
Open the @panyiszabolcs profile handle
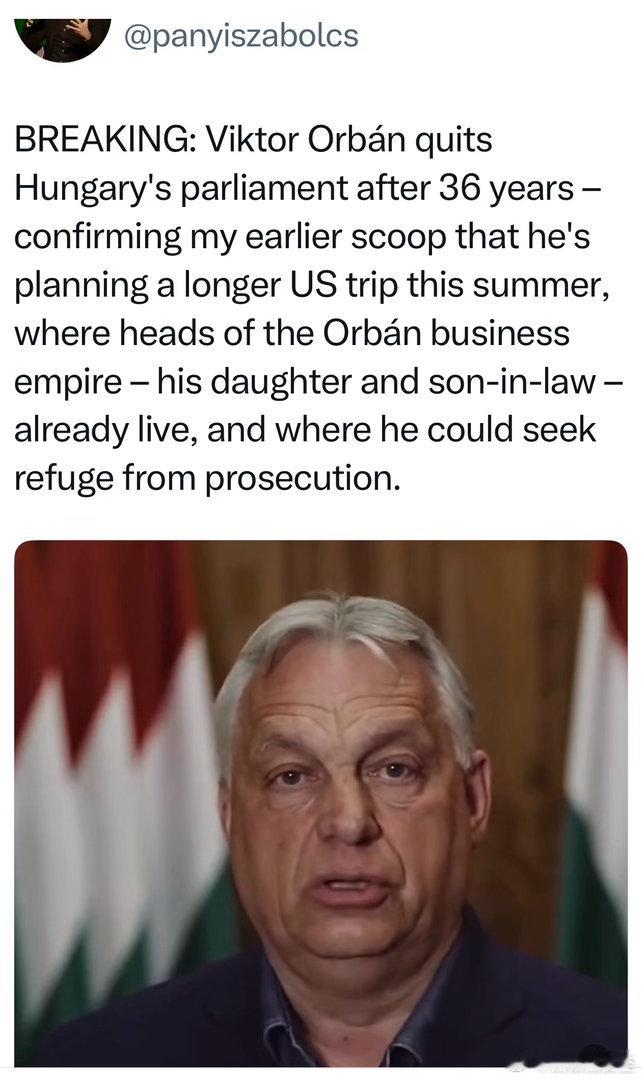(x=240, y=36)
